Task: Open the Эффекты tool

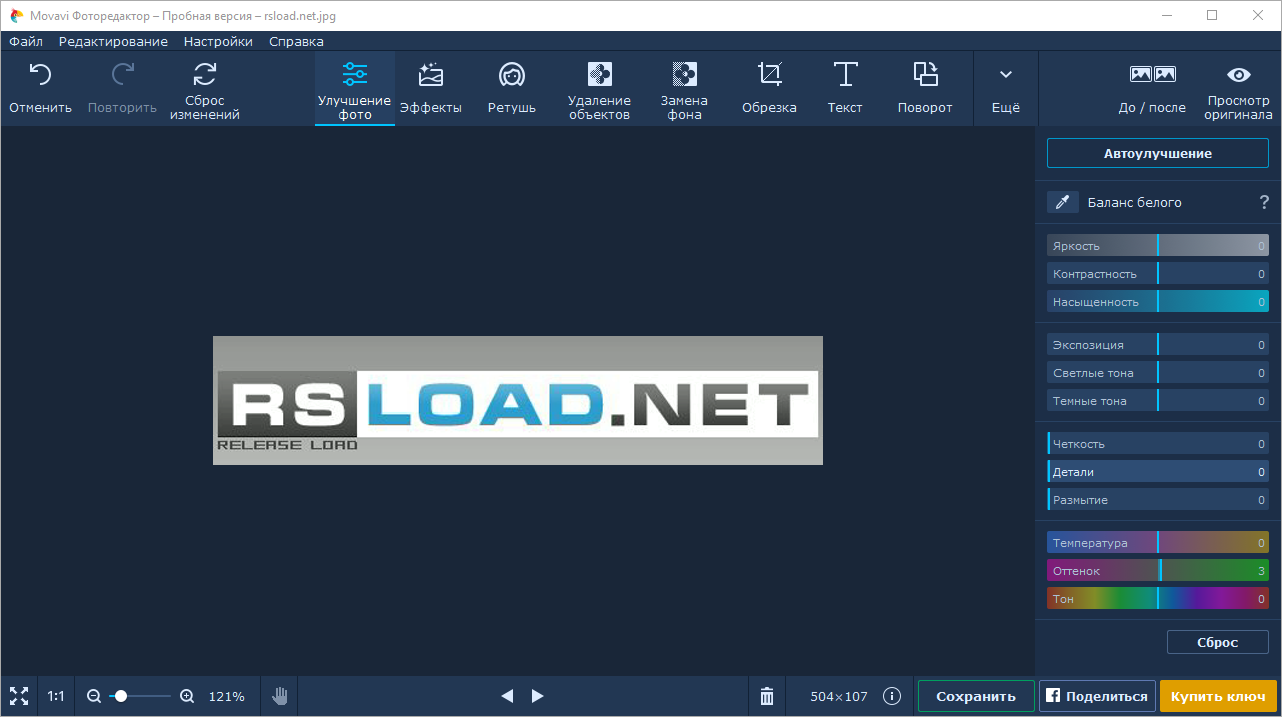Action: [431, 88]
